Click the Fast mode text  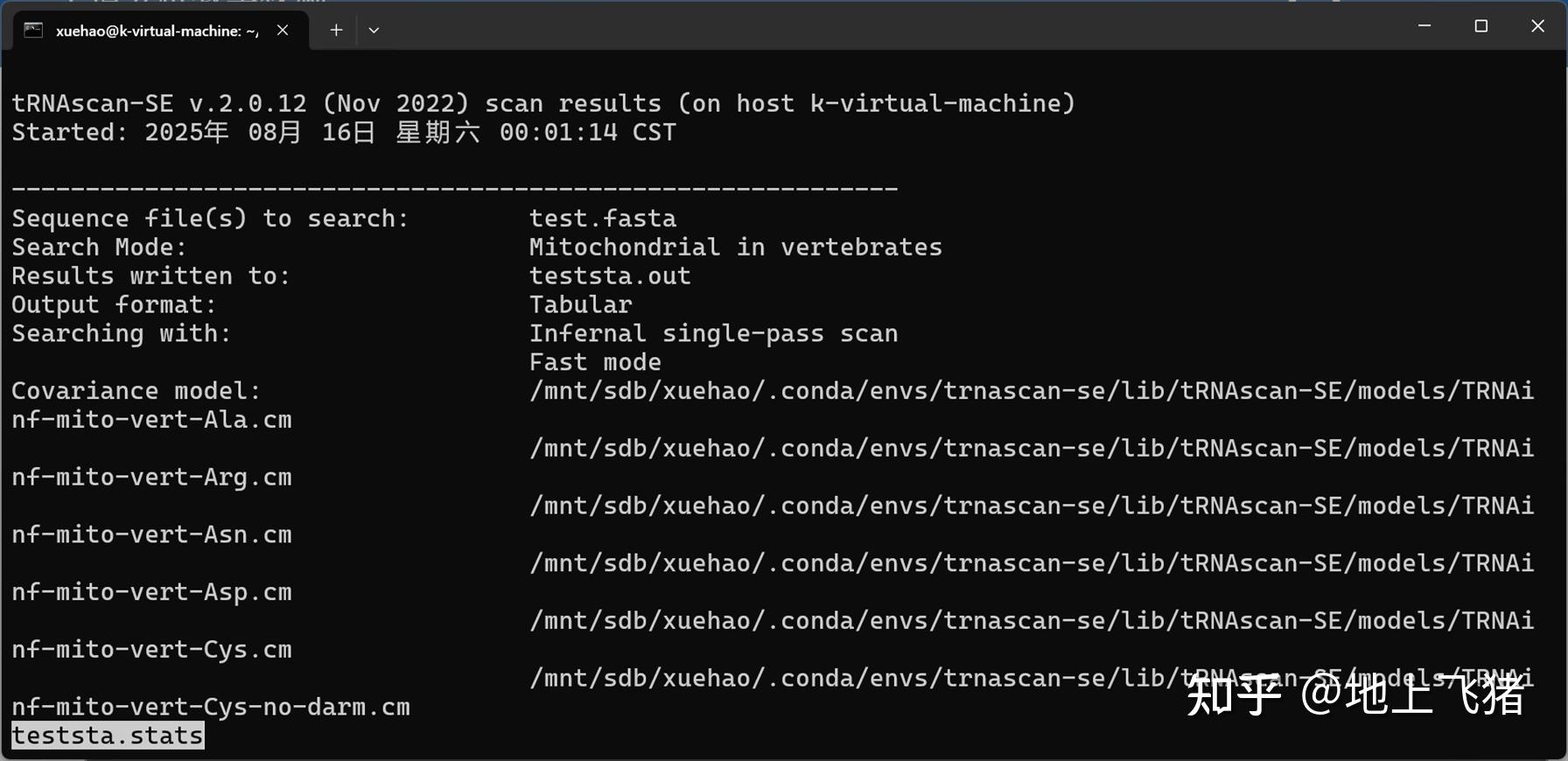click(594, 361)
